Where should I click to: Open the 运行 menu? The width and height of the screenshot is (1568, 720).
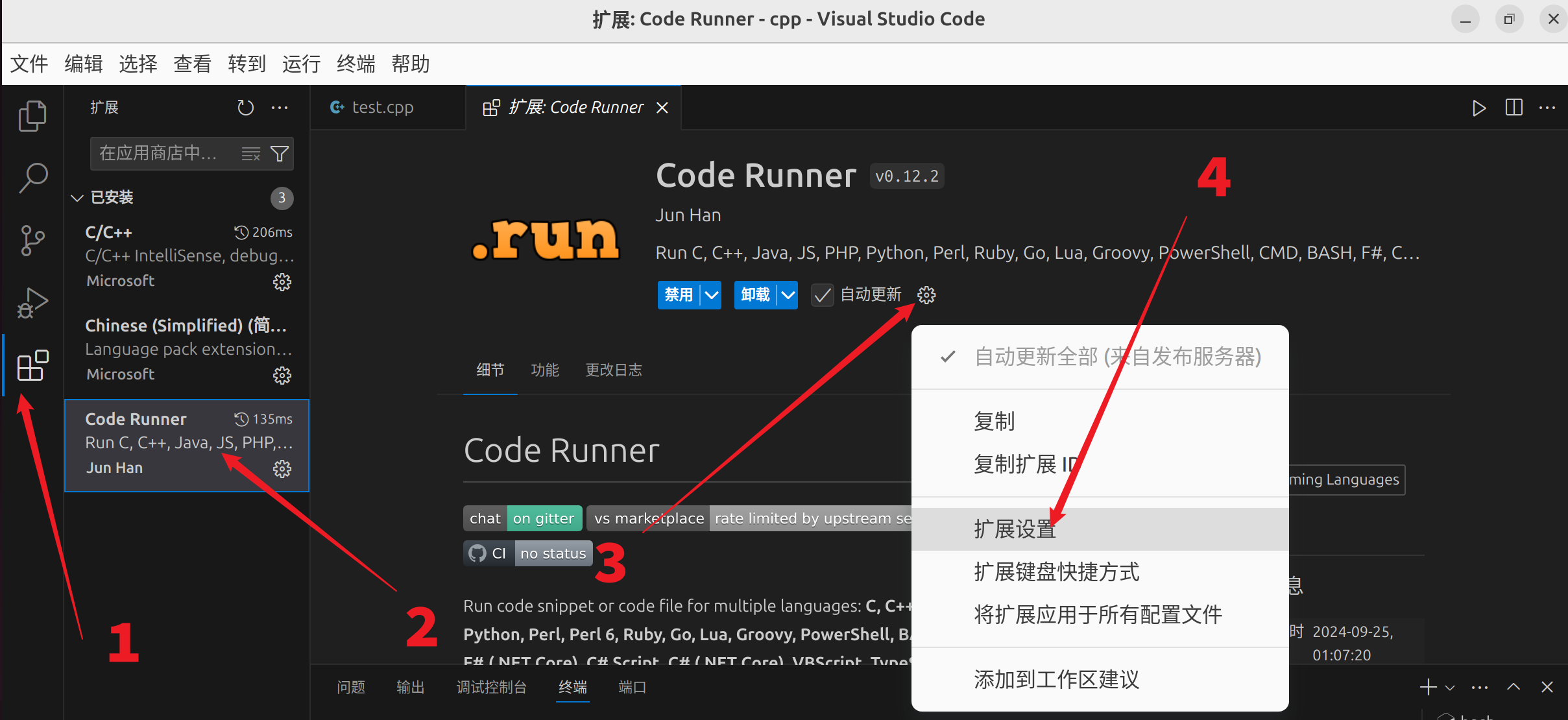point(300,64)
